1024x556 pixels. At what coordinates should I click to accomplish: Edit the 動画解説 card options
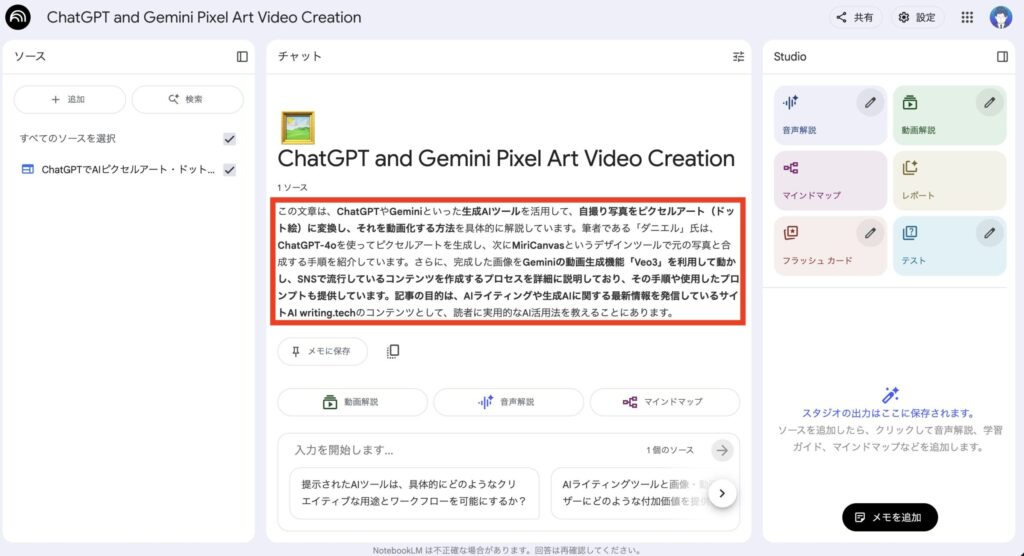tap(989, 102)
